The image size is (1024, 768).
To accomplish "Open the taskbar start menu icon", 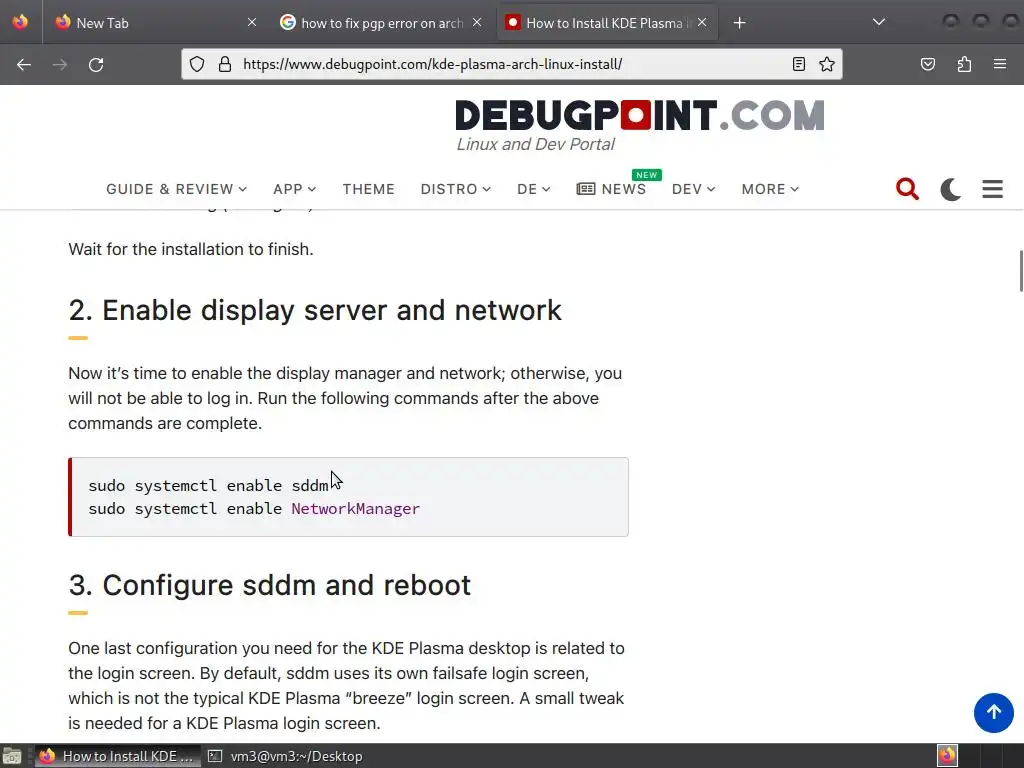I will click(12, 756).
